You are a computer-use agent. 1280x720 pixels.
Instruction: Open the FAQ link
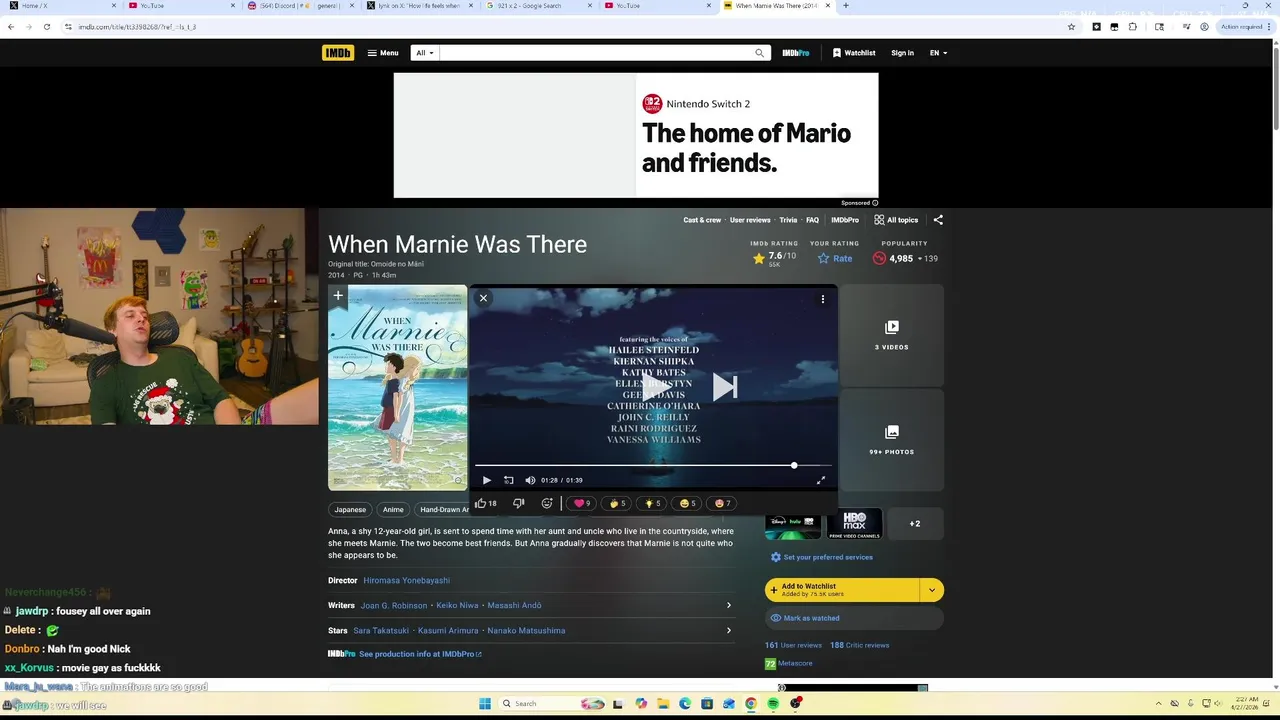(812, 220)
